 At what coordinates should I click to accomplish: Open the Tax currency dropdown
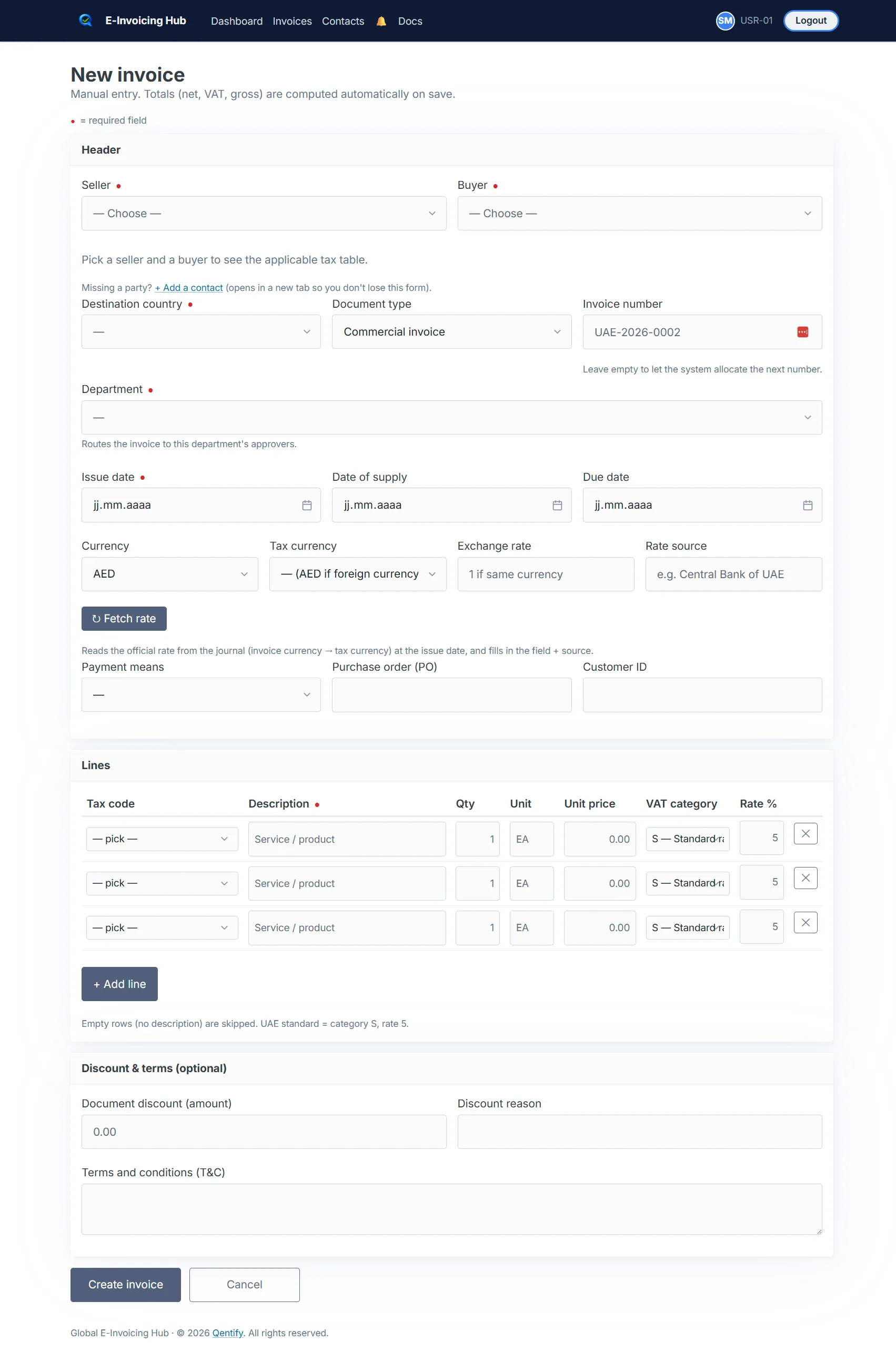point(358,574)
